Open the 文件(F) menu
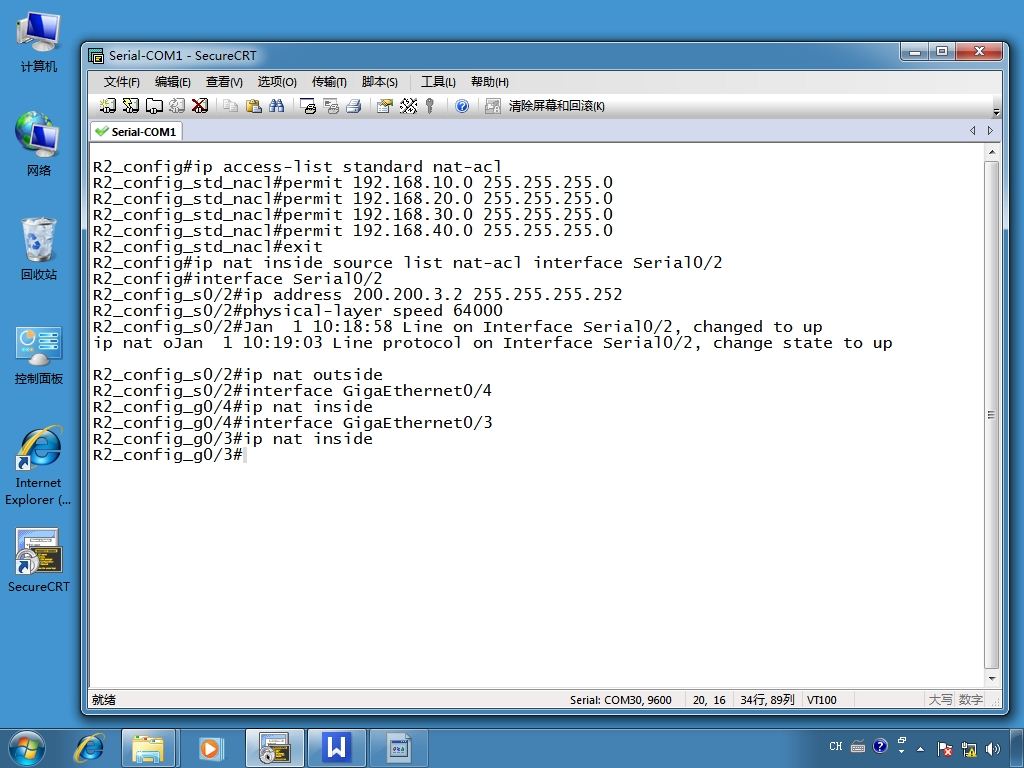Image resolution: width=1024 pixels, height=768 pixels. point(121,82)
